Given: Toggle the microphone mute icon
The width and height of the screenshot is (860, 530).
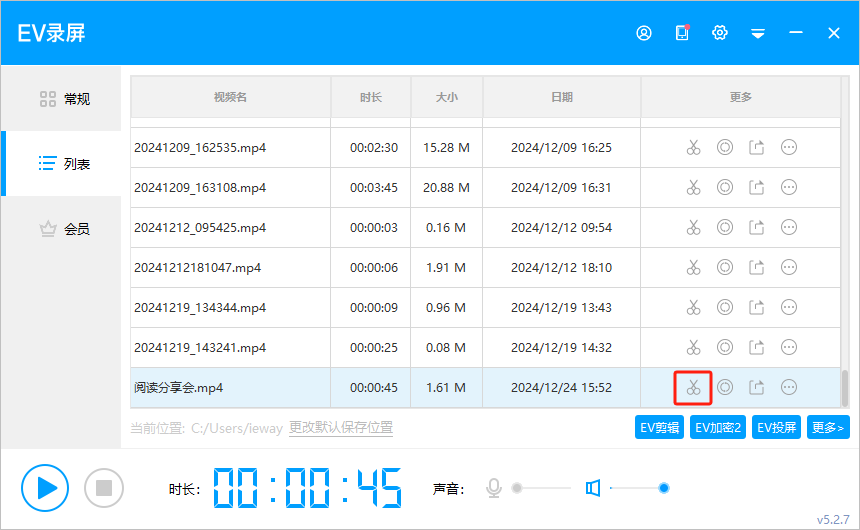Looking at the screenshot, I should (x=493, y=488).
